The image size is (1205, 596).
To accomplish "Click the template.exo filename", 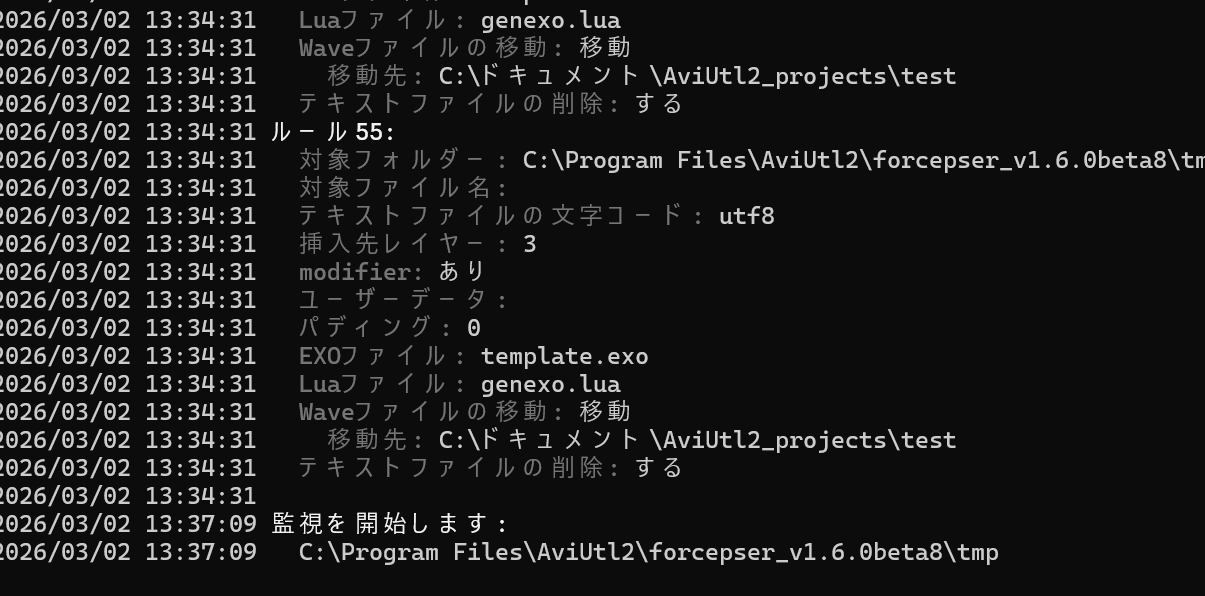I will [564, 356].
